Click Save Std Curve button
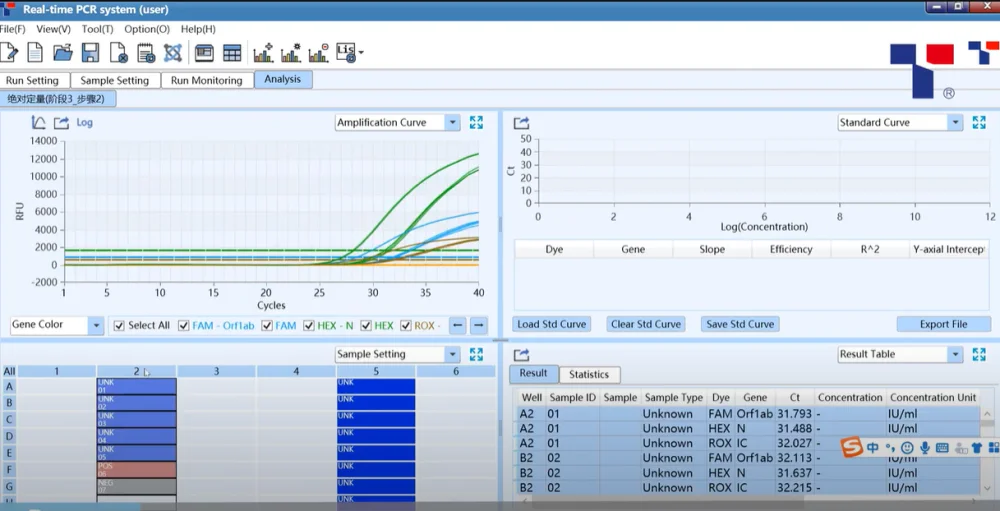Viewport: 1000px width, 511px height. coord(740,324)
